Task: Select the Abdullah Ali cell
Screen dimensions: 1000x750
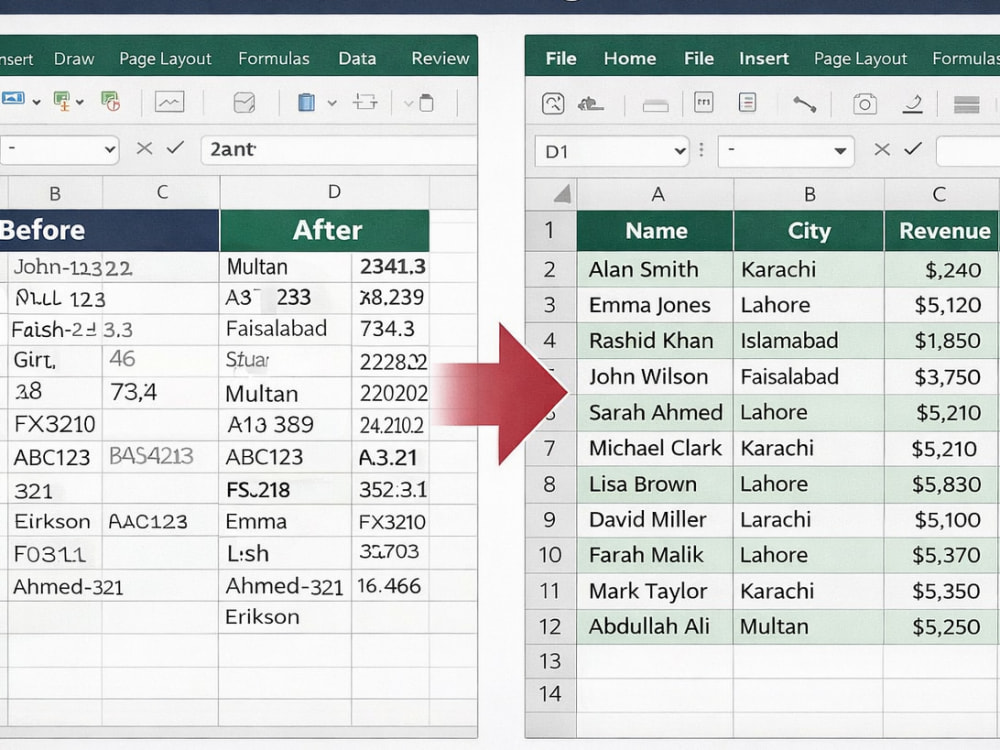Action: tap(656, 627)
